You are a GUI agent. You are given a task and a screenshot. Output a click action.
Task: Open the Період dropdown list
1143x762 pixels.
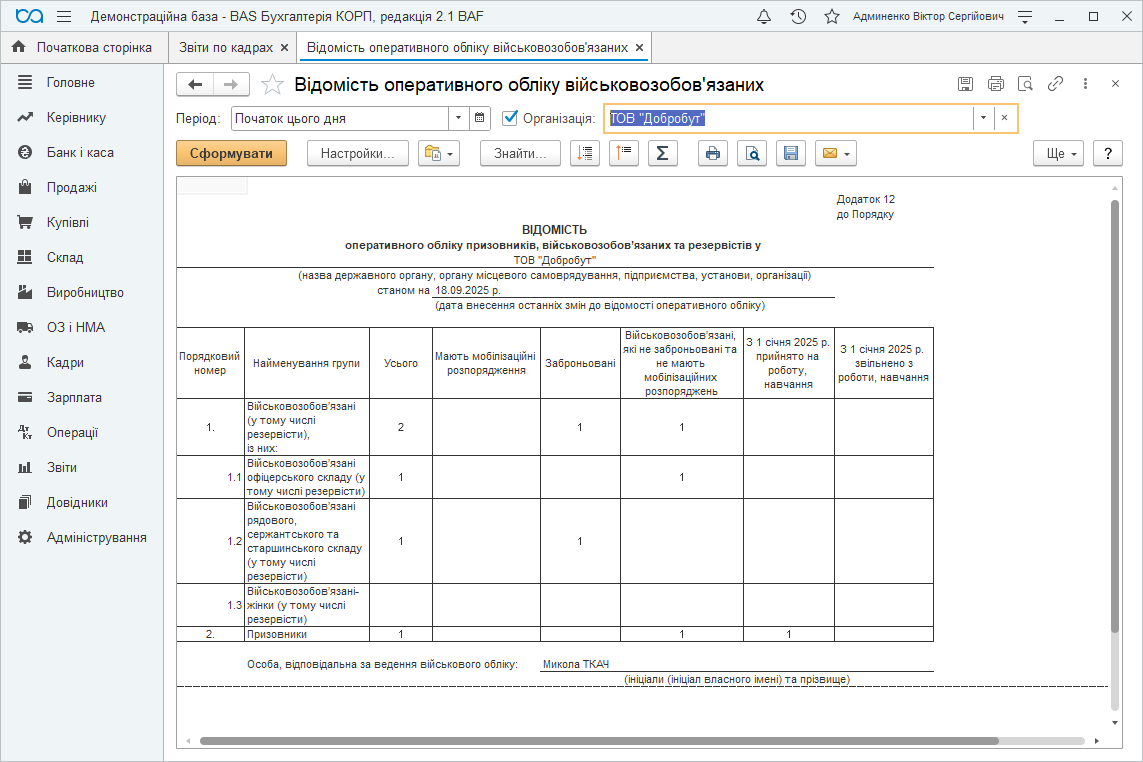point(458,118)
